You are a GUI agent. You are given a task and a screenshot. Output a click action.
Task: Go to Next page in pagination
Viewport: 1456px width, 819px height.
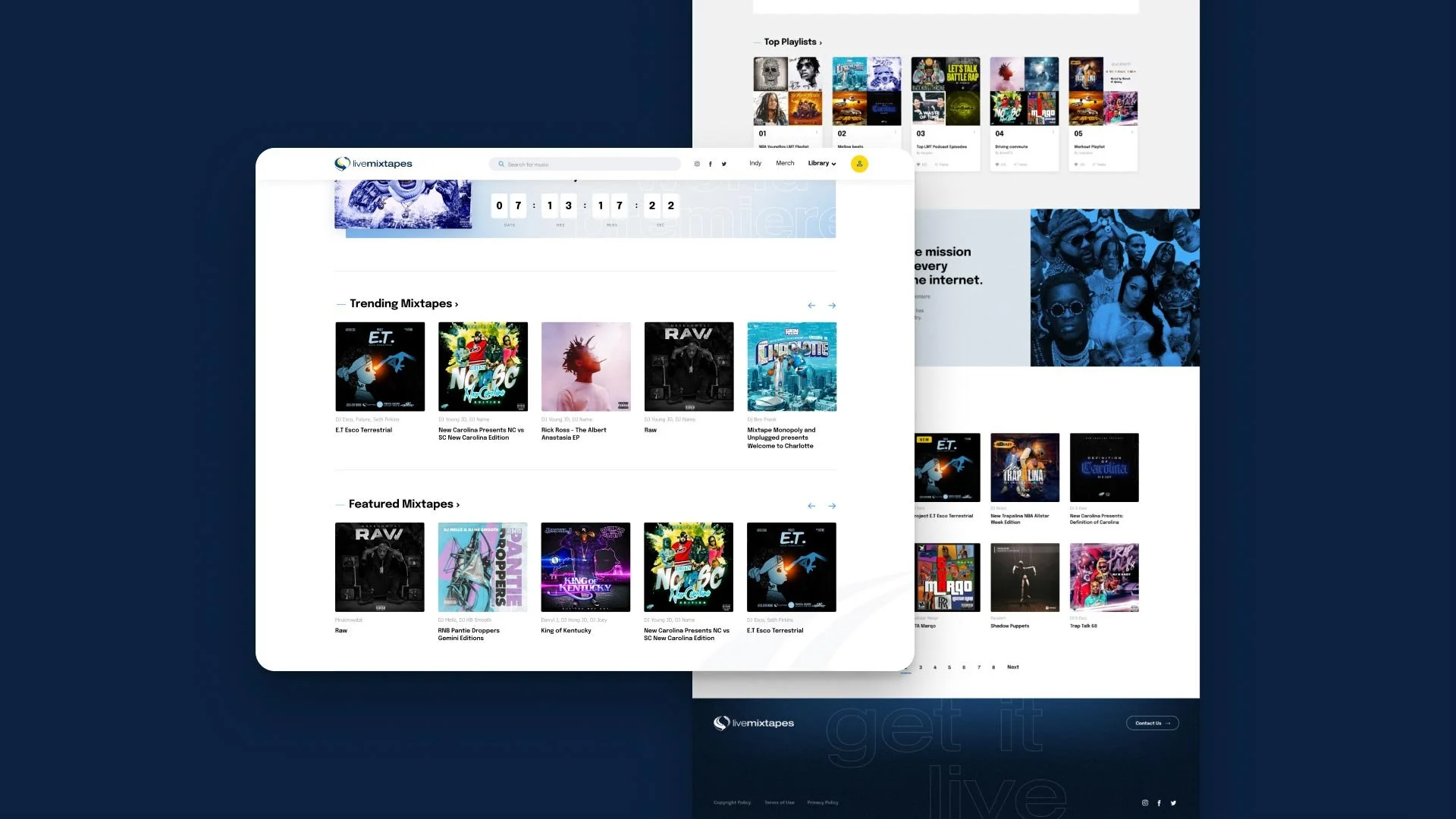point(1013,667)
